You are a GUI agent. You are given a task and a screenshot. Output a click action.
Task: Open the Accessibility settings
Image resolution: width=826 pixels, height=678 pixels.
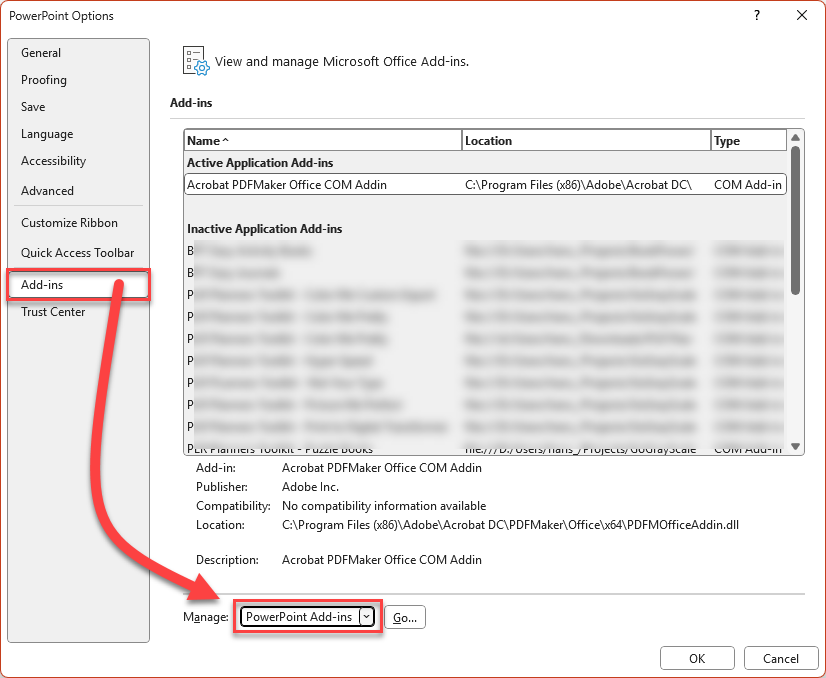click(53, 161)
